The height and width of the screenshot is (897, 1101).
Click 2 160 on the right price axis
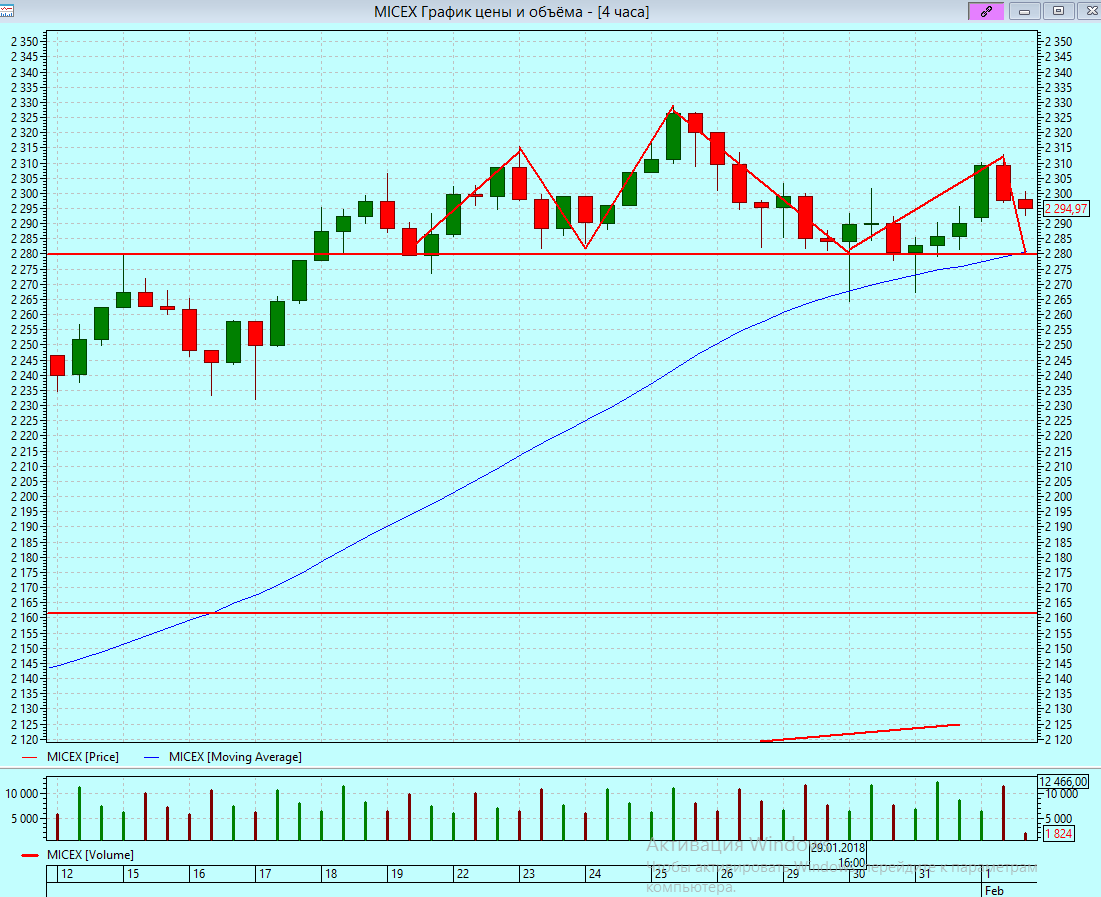click(x=1059, y=618)
